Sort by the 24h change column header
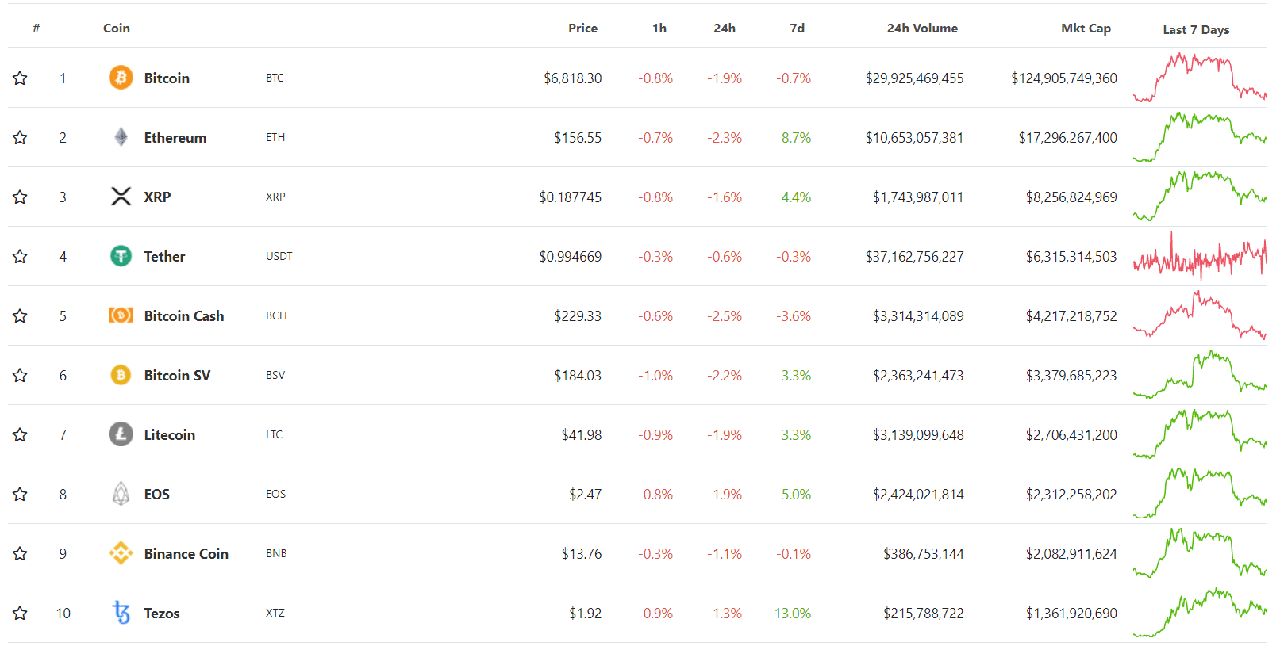1280x646 pixels. coord(725,28)
